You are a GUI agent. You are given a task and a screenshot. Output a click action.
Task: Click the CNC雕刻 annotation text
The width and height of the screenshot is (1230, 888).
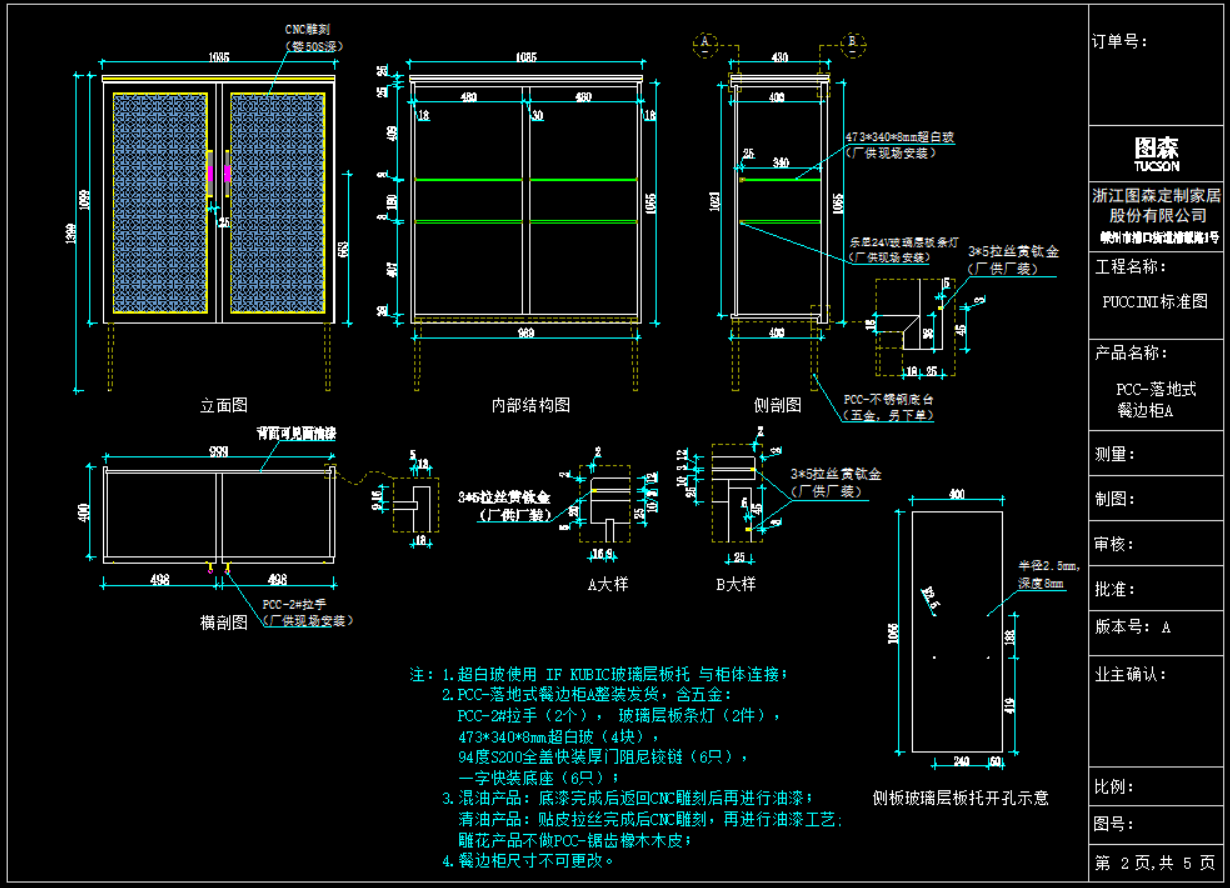tap(307, 30)
